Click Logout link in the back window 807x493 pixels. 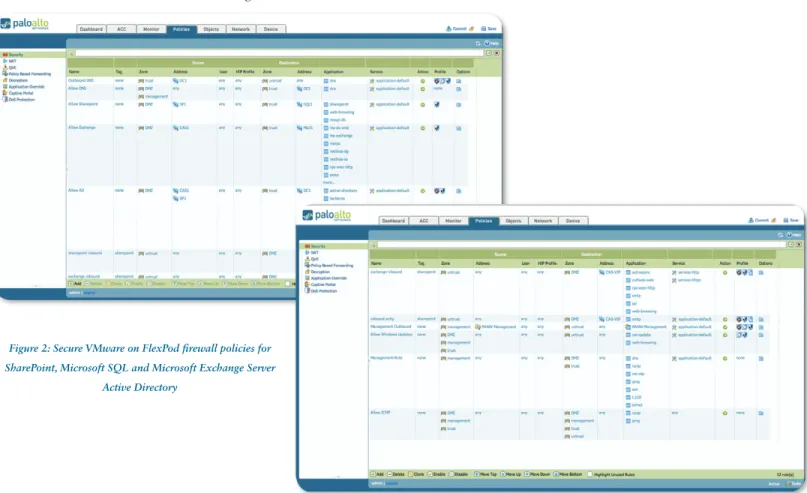[90, 293]
